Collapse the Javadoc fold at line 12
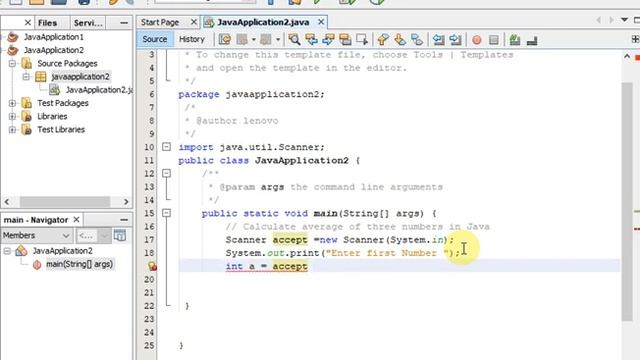Image resolution: width=640 pixels, height=360 pixels. (x=166, y=173)
